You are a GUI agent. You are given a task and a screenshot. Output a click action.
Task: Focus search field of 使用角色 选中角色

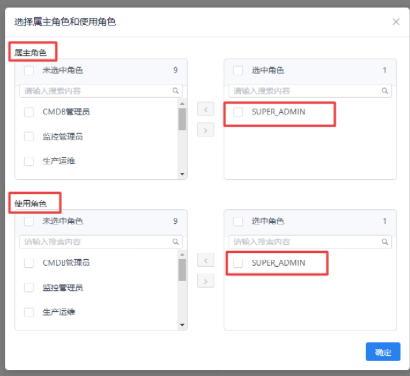(310, 242)
